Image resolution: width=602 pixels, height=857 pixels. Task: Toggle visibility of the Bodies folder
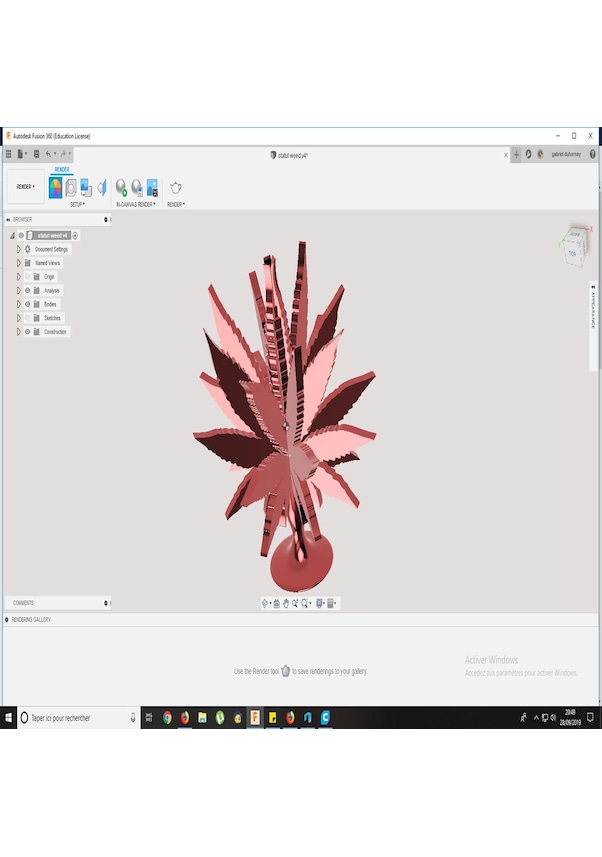[x=27, y=304]
